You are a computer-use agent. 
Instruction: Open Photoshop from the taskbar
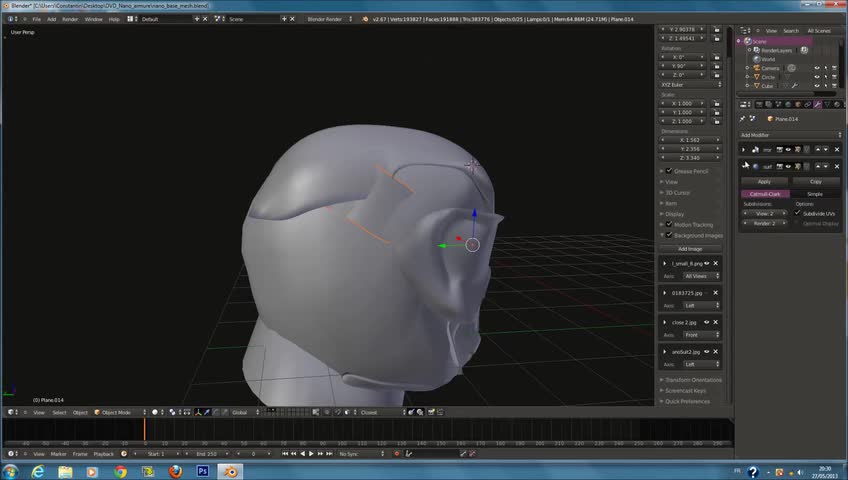(203, 470)
